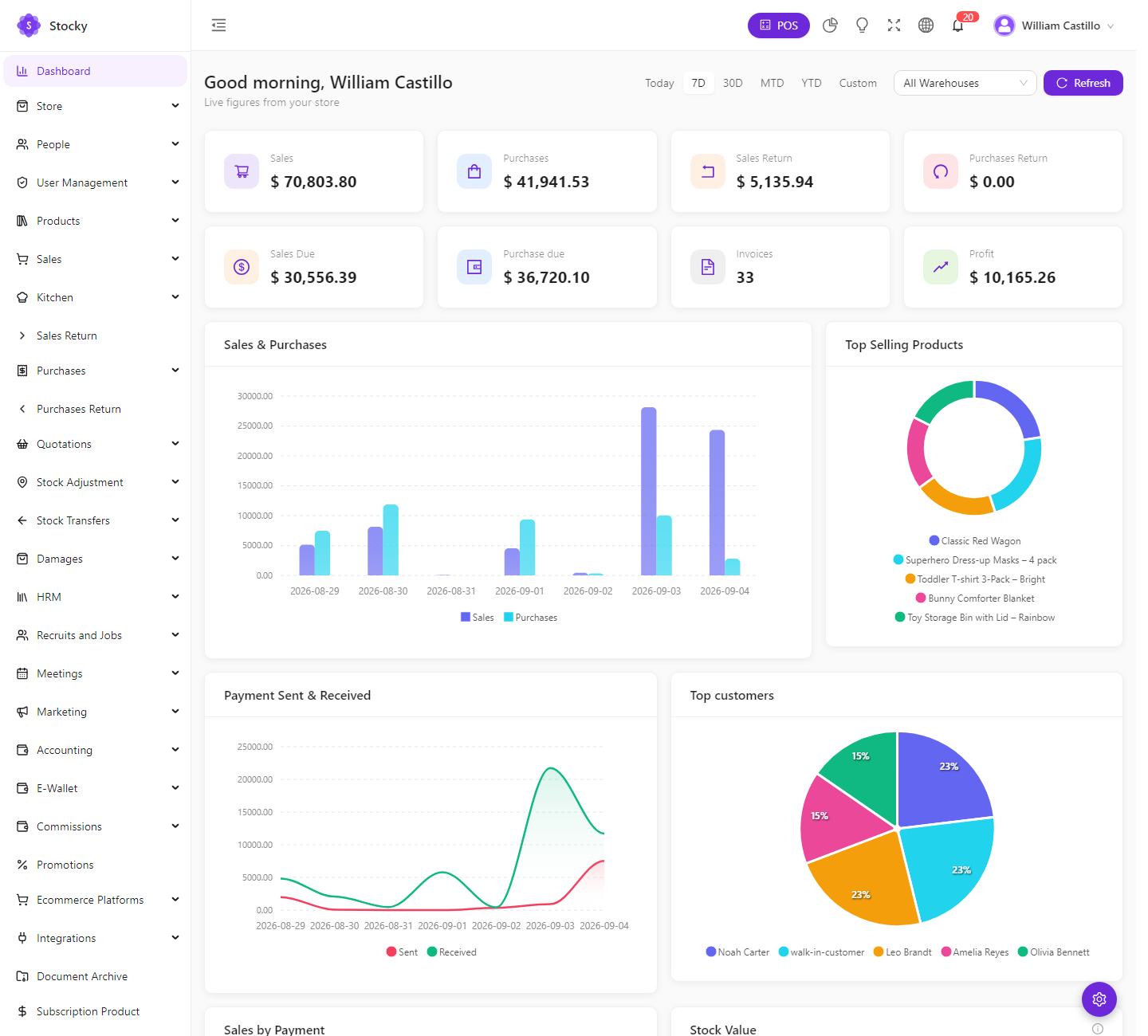Open the POS button
Screen dimensions: 1148x1036
click(x=779, y=26)
